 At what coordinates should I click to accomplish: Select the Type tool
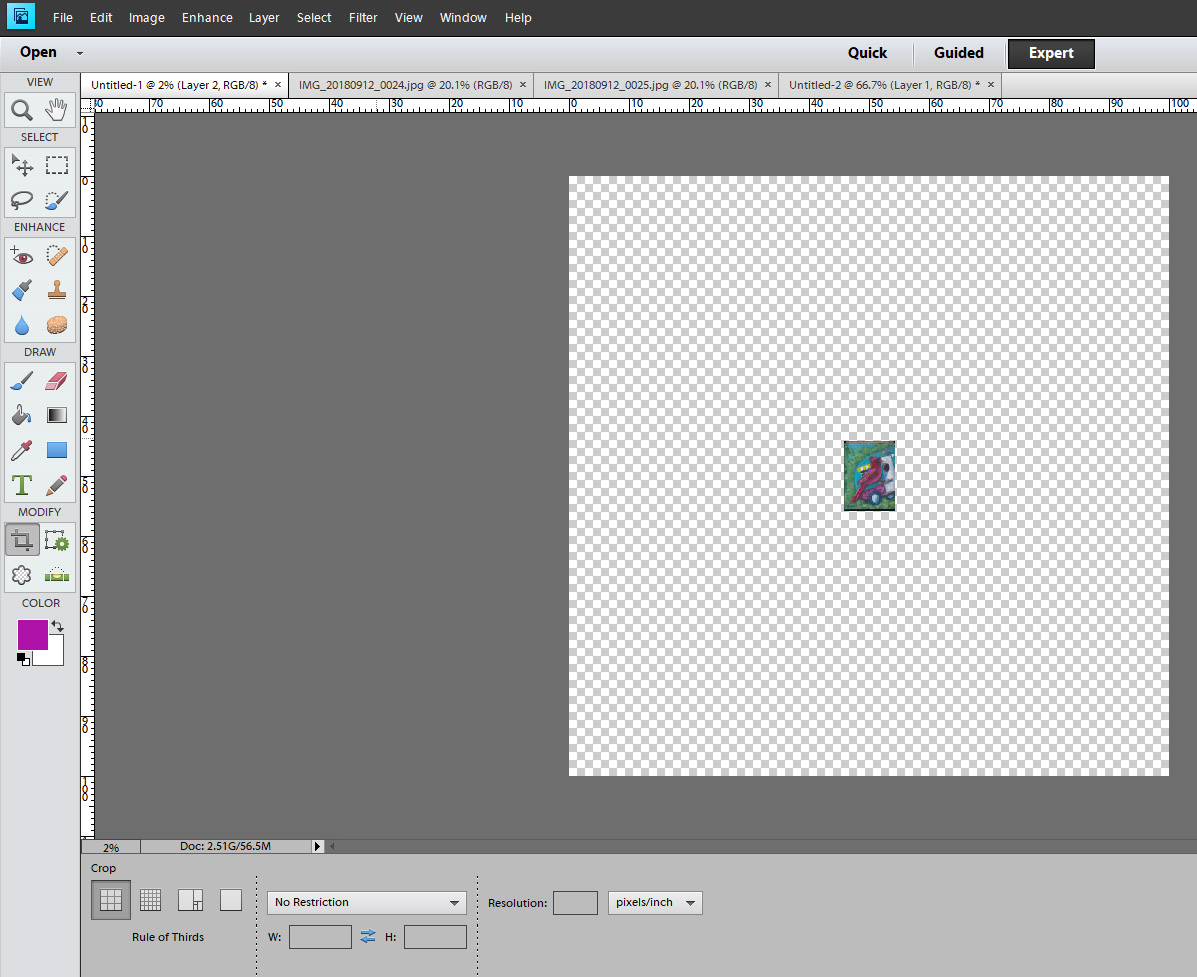pos(22,485)
